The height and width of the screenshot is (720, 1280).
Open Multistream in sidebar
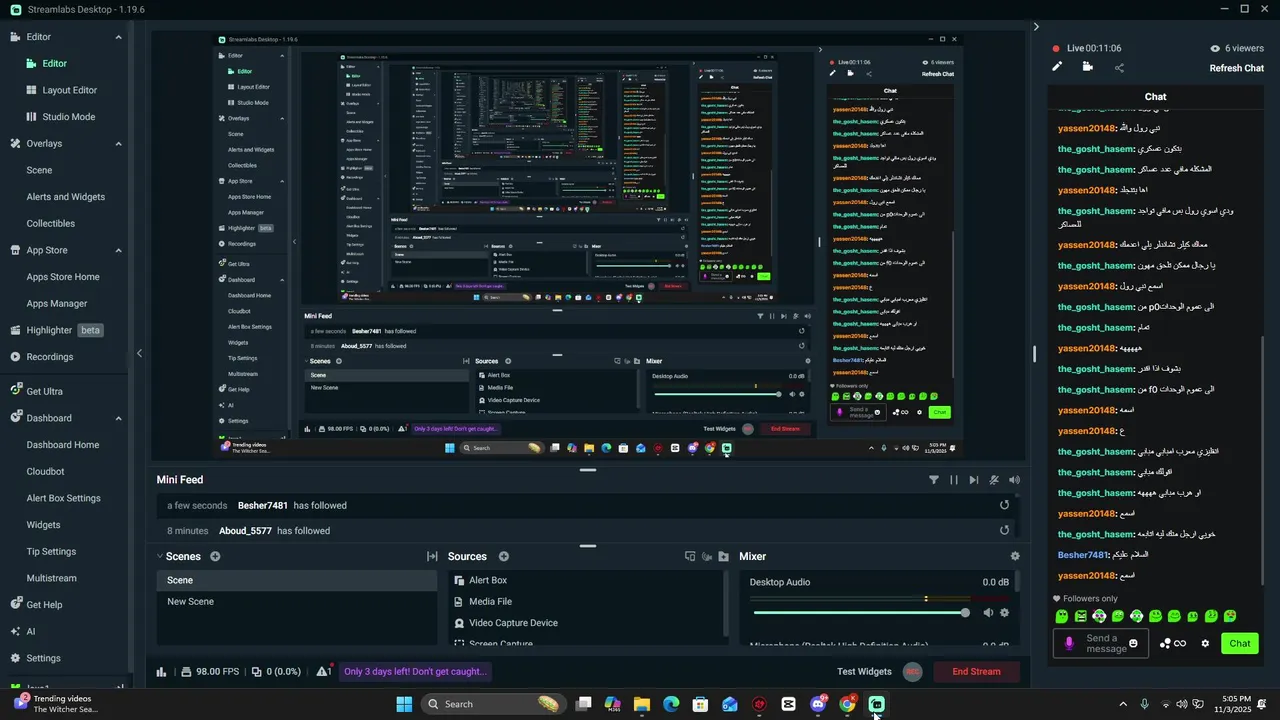click(x=52, y=578)
